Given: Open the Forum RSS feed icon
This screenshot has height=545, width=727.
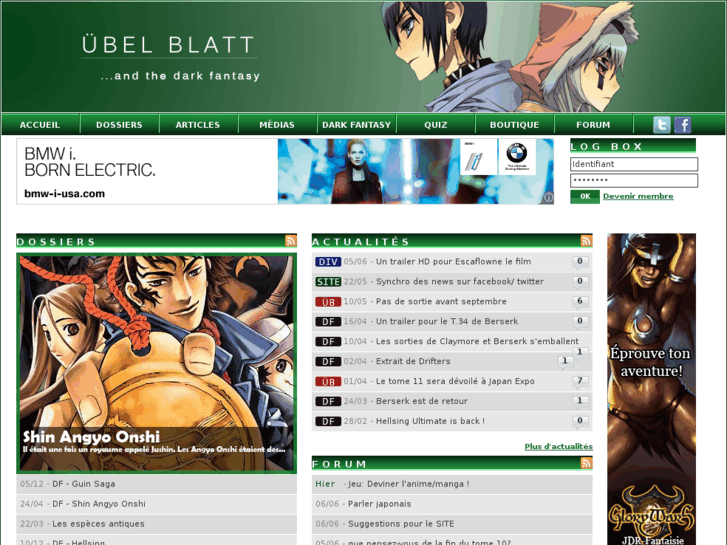Looking at the screenshot, I should click(587, 463).
